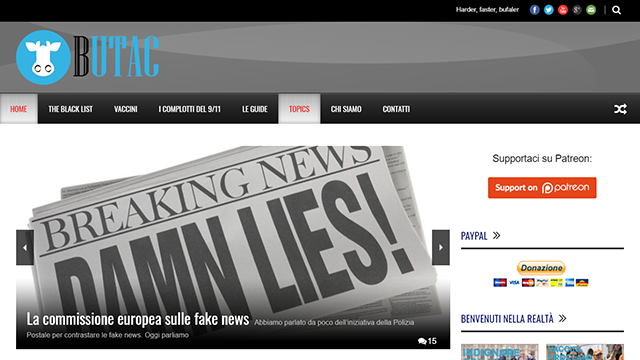Open La commissione europea sulle fake news
The width and height of the screenshot is (640, 360).
[x=138, y=319]
